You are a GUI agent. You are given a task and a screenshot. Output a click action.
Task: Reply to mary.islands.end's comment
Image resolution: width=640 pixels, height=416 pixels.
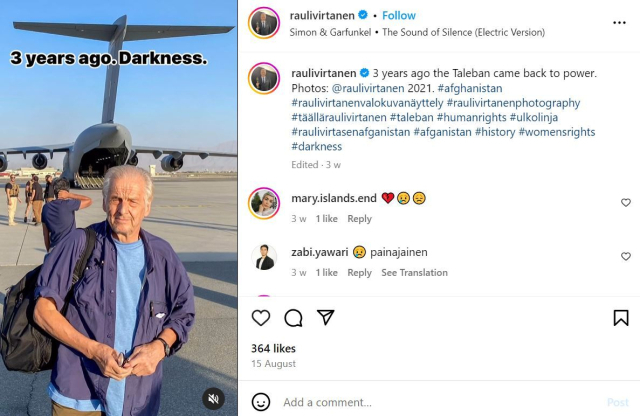click(x=359, y=219)
